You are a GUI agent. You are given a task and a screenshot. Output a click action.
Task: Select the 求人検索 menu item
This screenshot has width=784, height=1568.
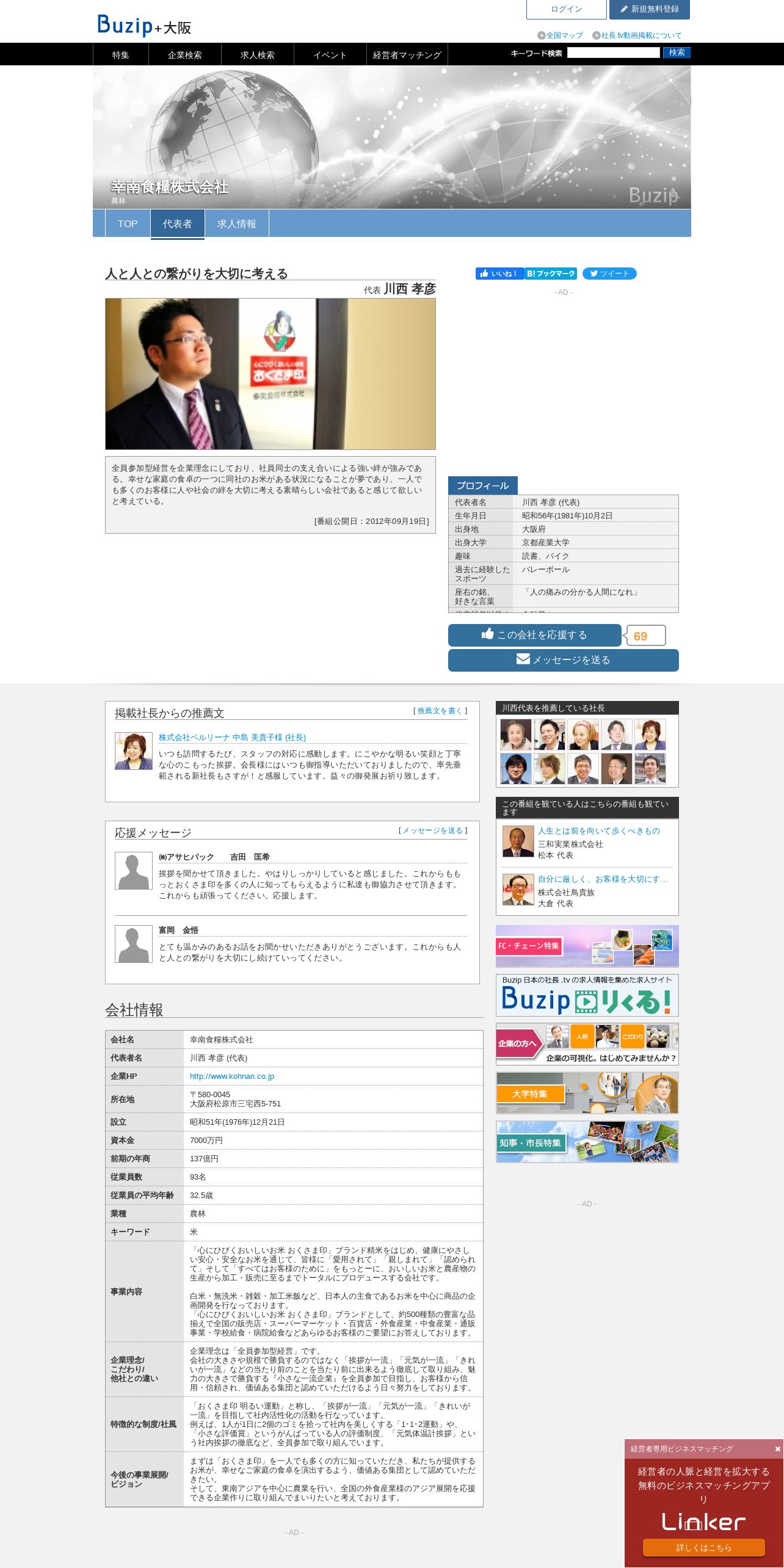(x=257, y=55)
